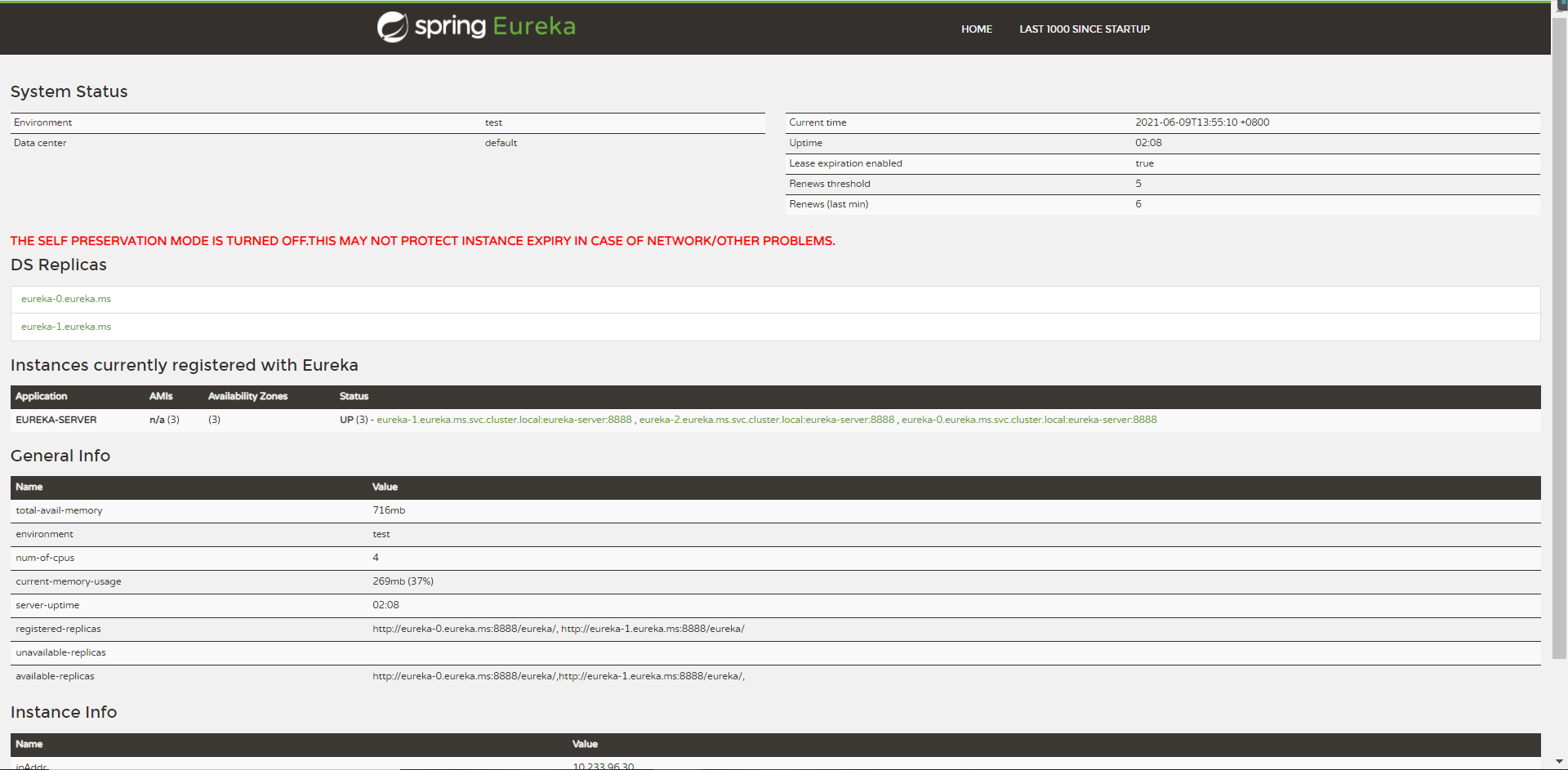Click the unavailable-replicas row label

click(x=60, y=652)
